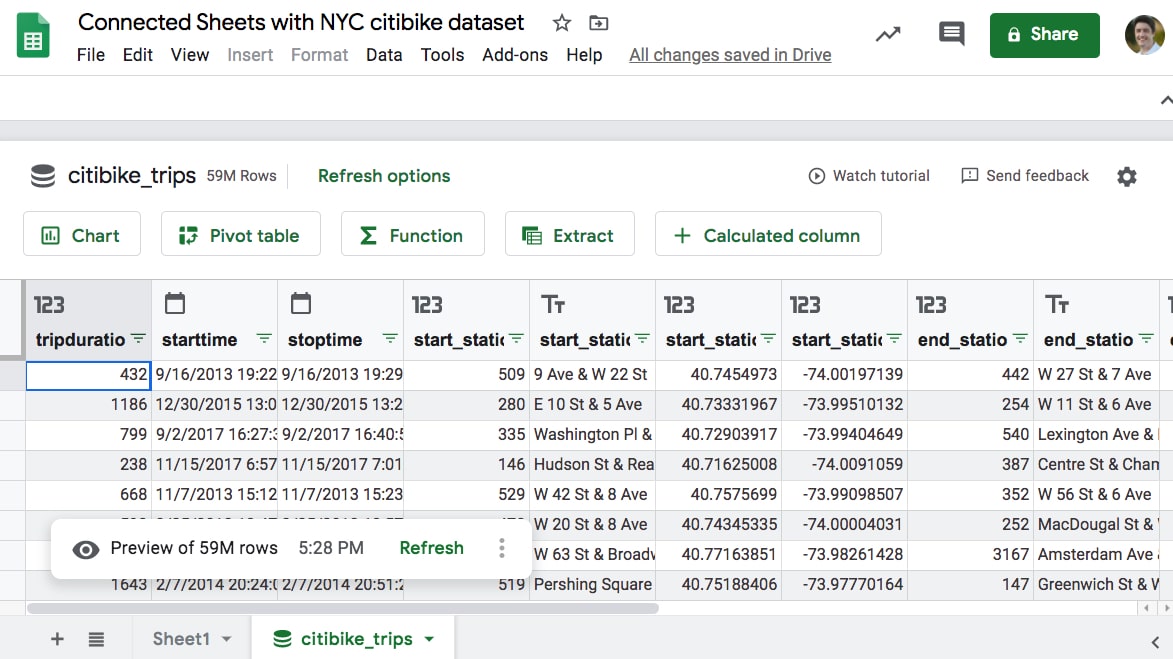Open filter on tripduration column
This screenshot has height=659, width=1173.
138,339
